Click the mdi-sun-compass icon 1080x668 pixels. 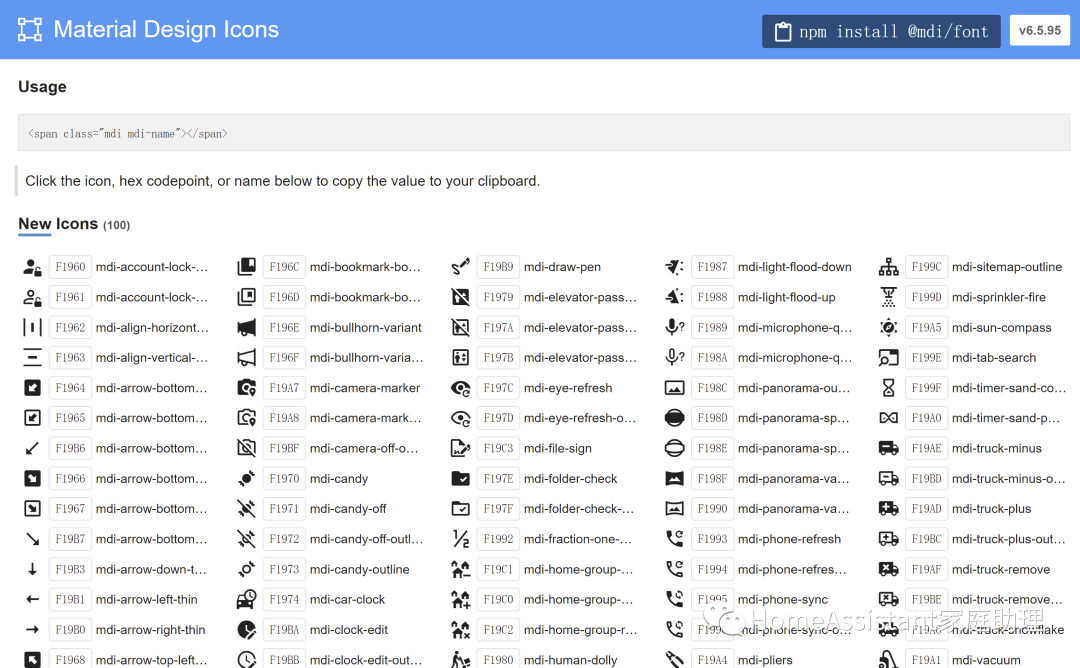(x=889, y=327)
